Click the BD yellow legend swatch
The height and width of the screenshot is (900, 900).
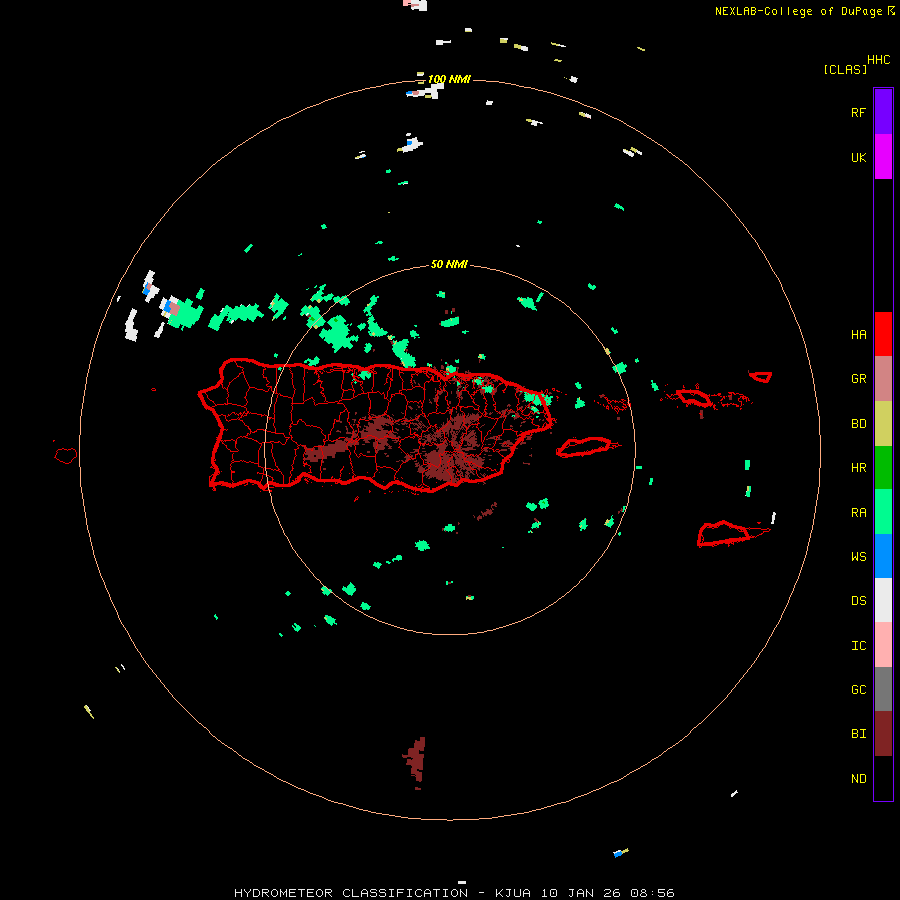pos(883,424)
